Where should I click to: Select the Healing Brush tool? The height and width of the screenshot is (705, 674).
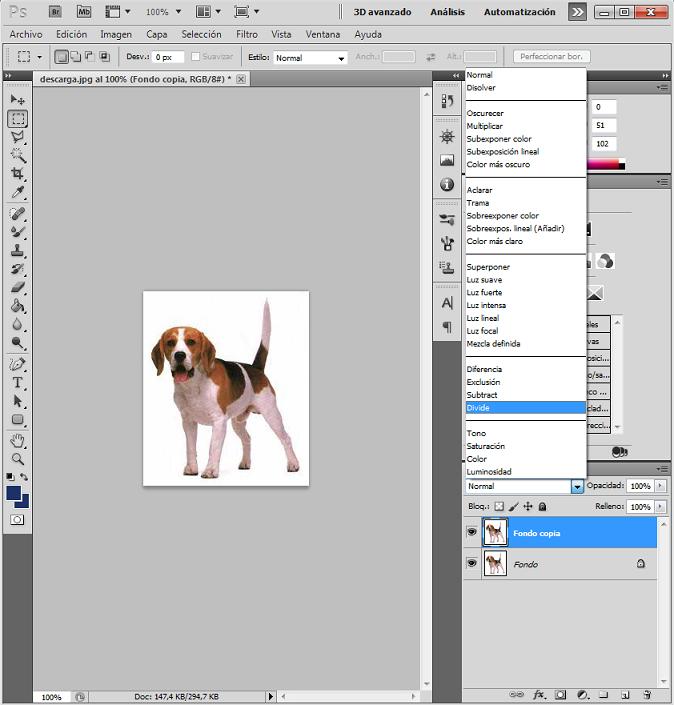(18, 214)
